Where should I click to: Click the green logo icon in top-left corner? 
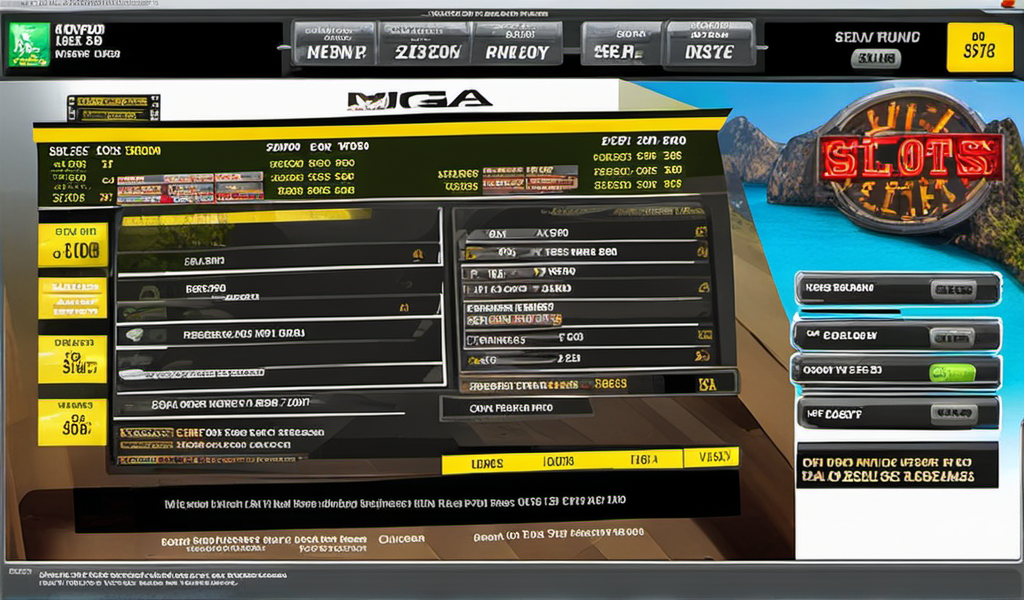pyautogui.click(x=29, y=45)
